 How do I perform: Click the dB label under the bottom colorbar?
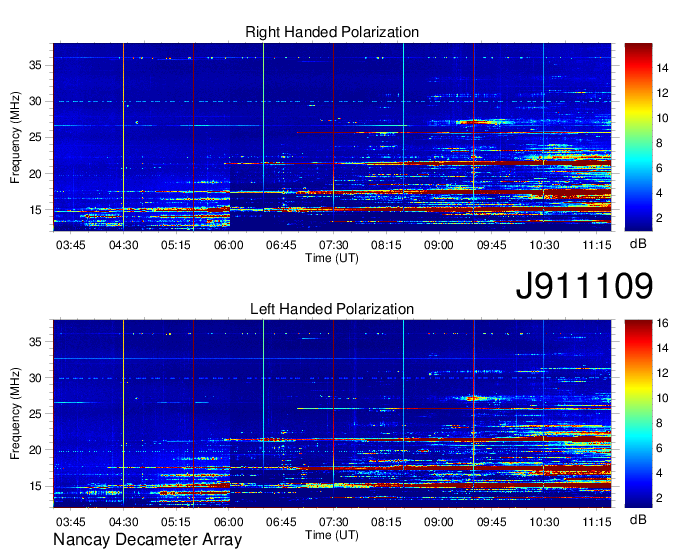[638, 519]
